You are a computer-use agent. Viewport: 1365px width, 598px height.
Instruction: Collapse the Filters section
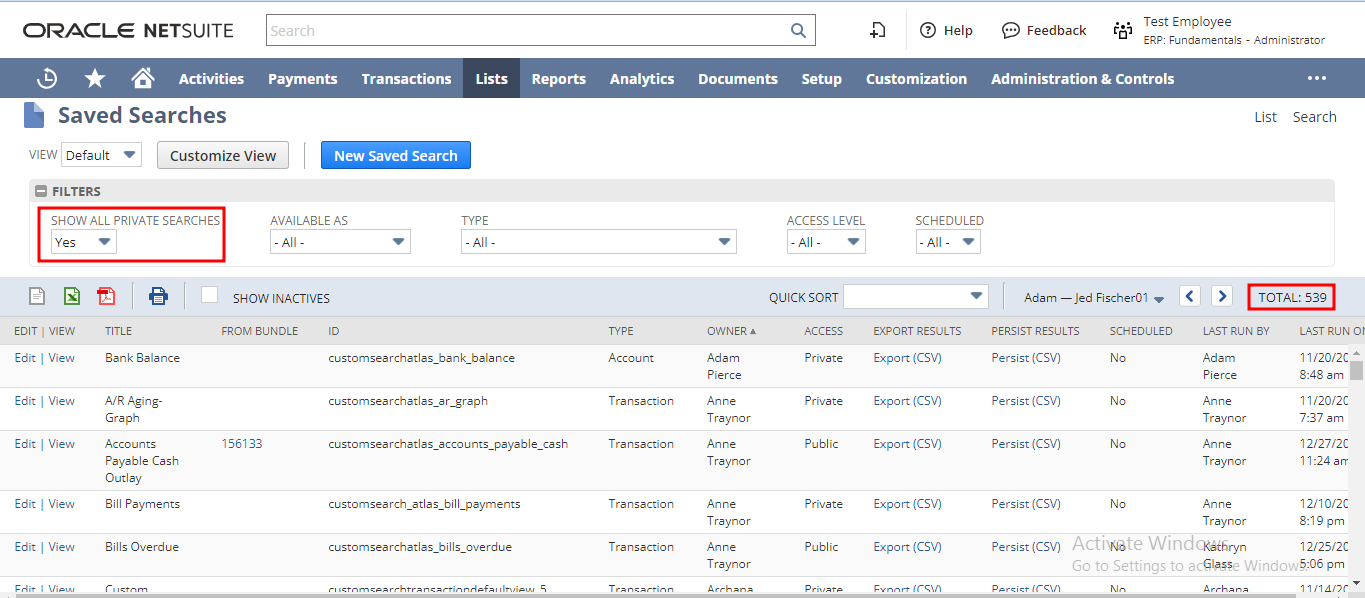(41, 191)
